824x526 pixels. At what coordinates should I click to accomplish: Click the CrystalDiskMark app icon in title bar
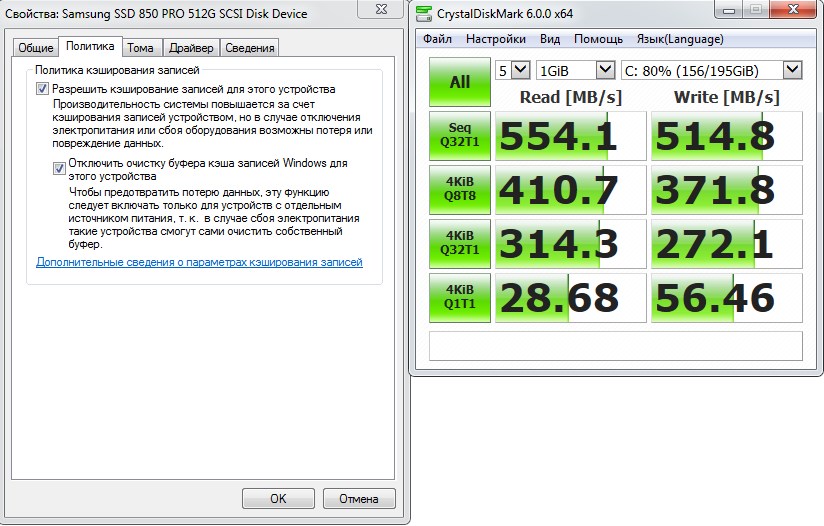(x=424, y=14)
